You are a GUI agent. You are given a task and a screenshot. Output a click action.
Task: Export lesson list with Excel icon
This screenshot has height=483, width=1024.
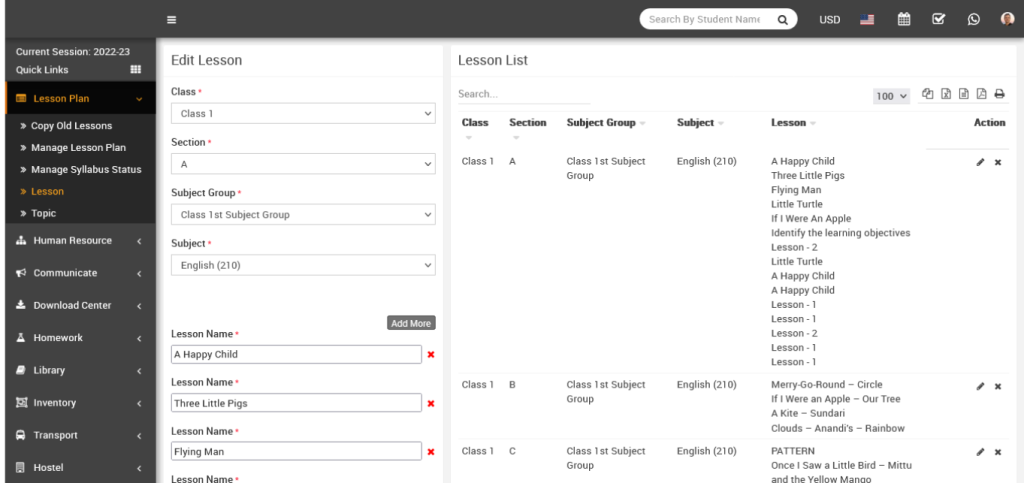pyautogui.click(x=945, y=94)
